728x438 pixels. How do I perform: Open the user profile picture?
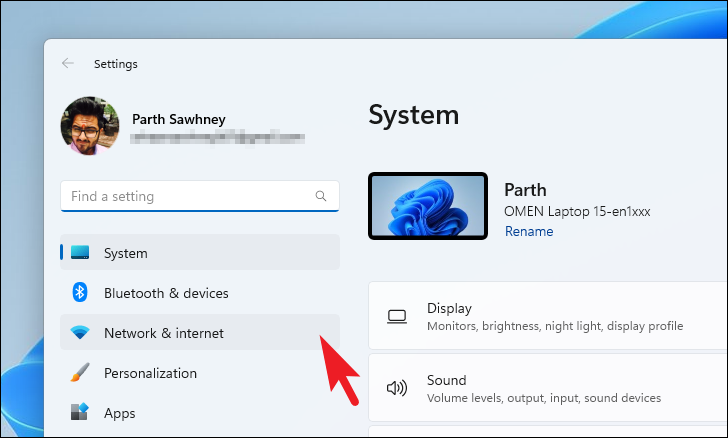pyautogui.click(x=90, y=126)
